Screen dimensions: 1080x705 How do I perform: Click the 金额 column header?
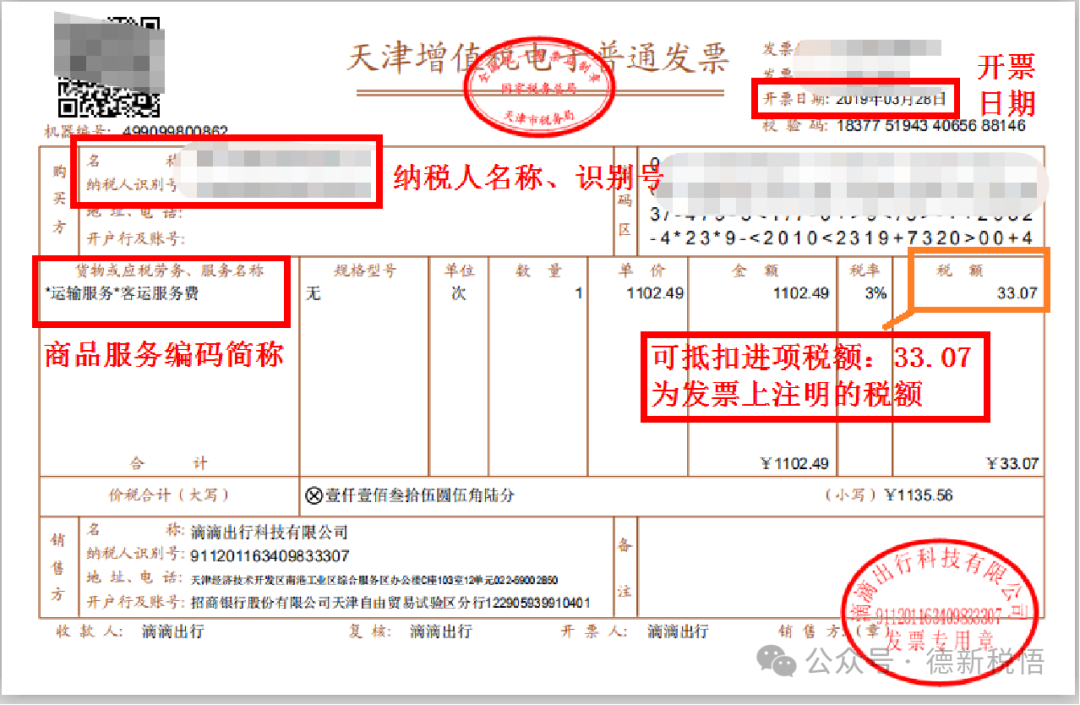[755, 271]
